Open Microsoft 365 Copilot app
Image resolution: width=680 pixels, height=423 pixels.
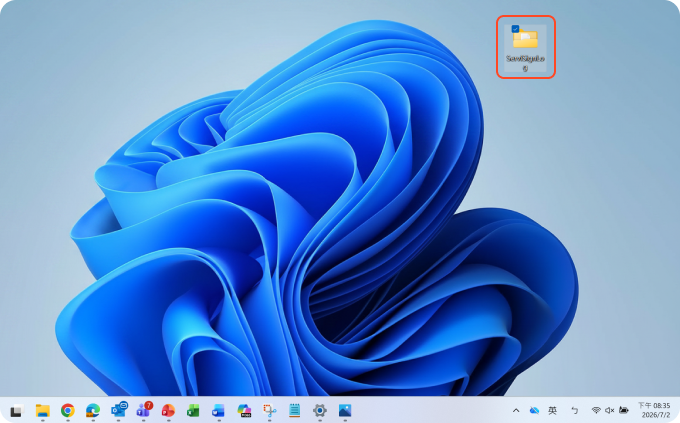click(244, 410)
